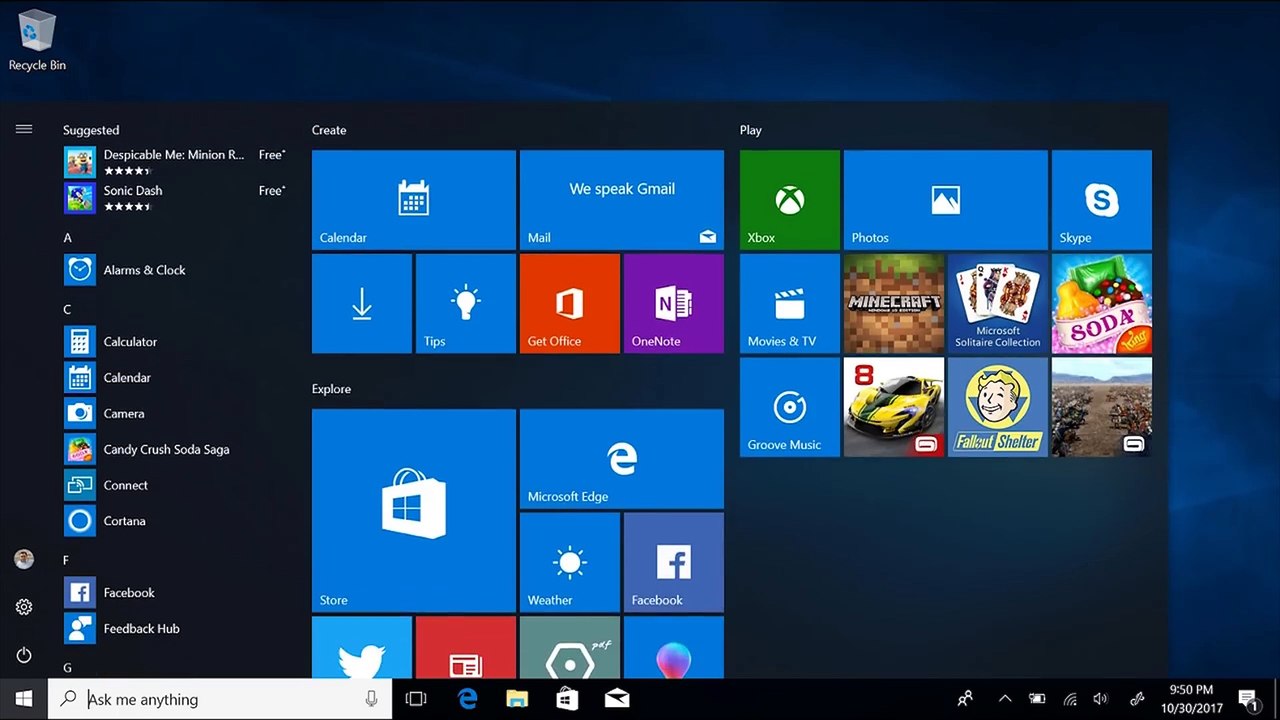Show hidden system tray icons
The height and width of the screenshot is (720, 1280).
pyautogui.click(x=1005, y=699)
